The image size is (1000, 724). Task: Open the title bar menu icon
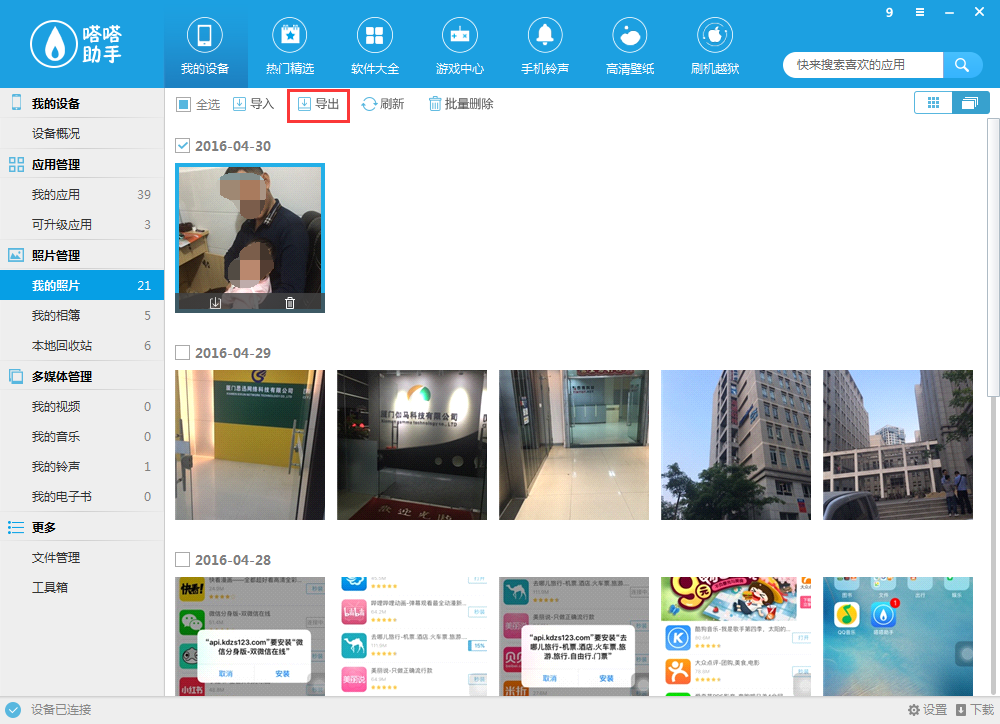(x=919, y=12)
